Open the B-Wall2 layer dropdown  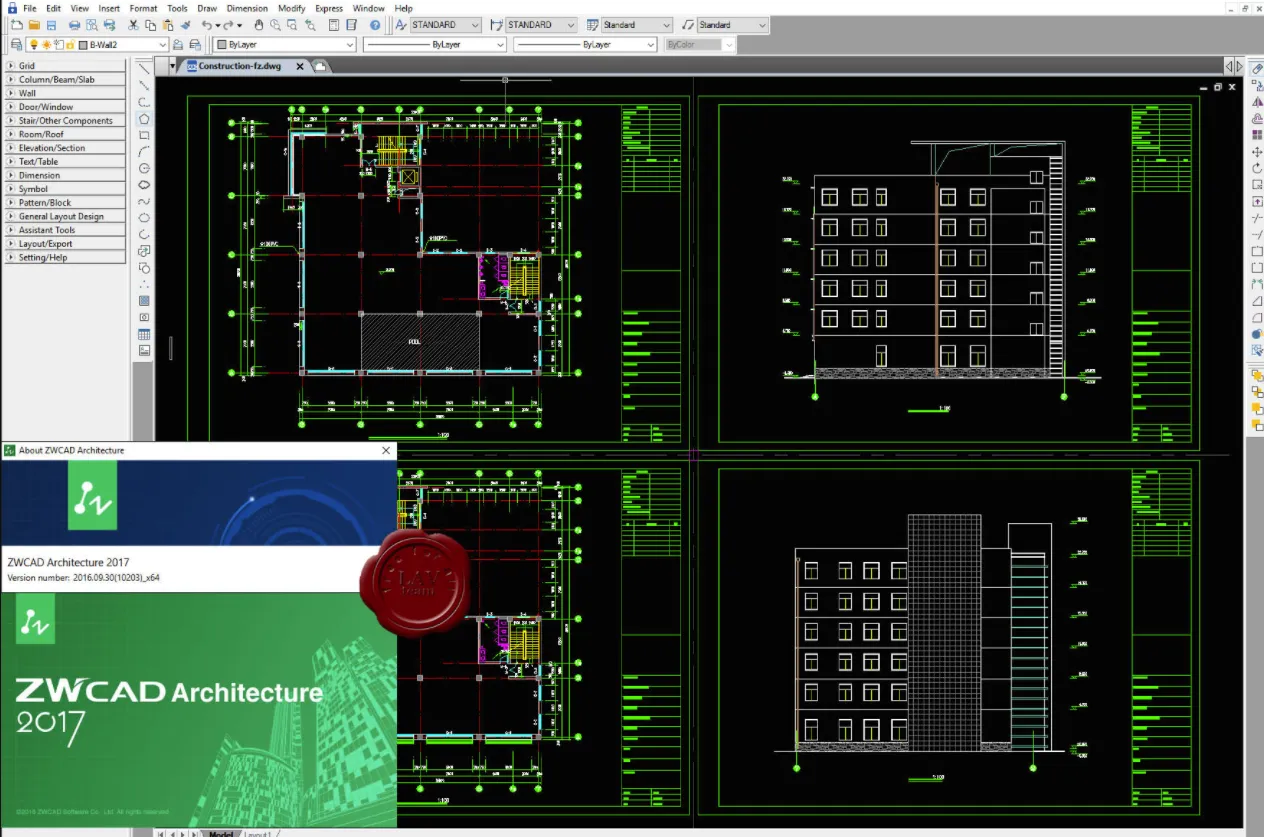click(162, 44)
